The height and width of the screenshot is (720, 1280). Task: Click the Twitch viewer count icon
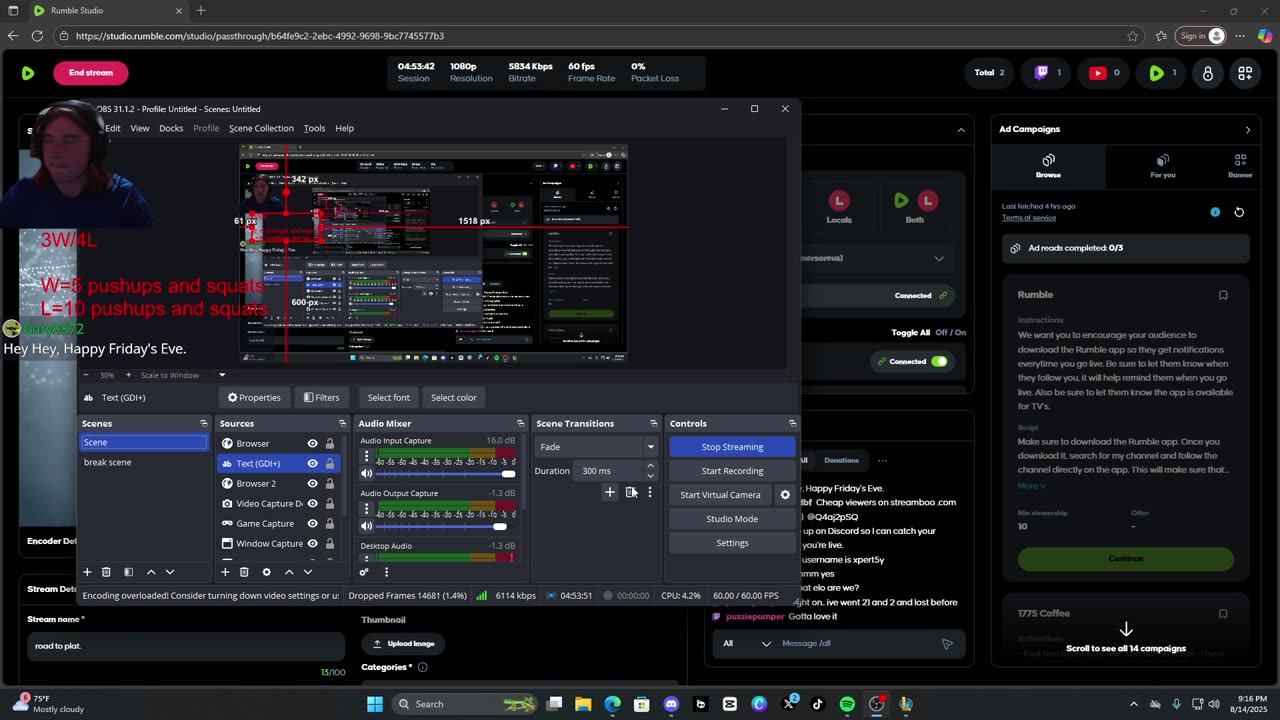[x=1041, y=73]
